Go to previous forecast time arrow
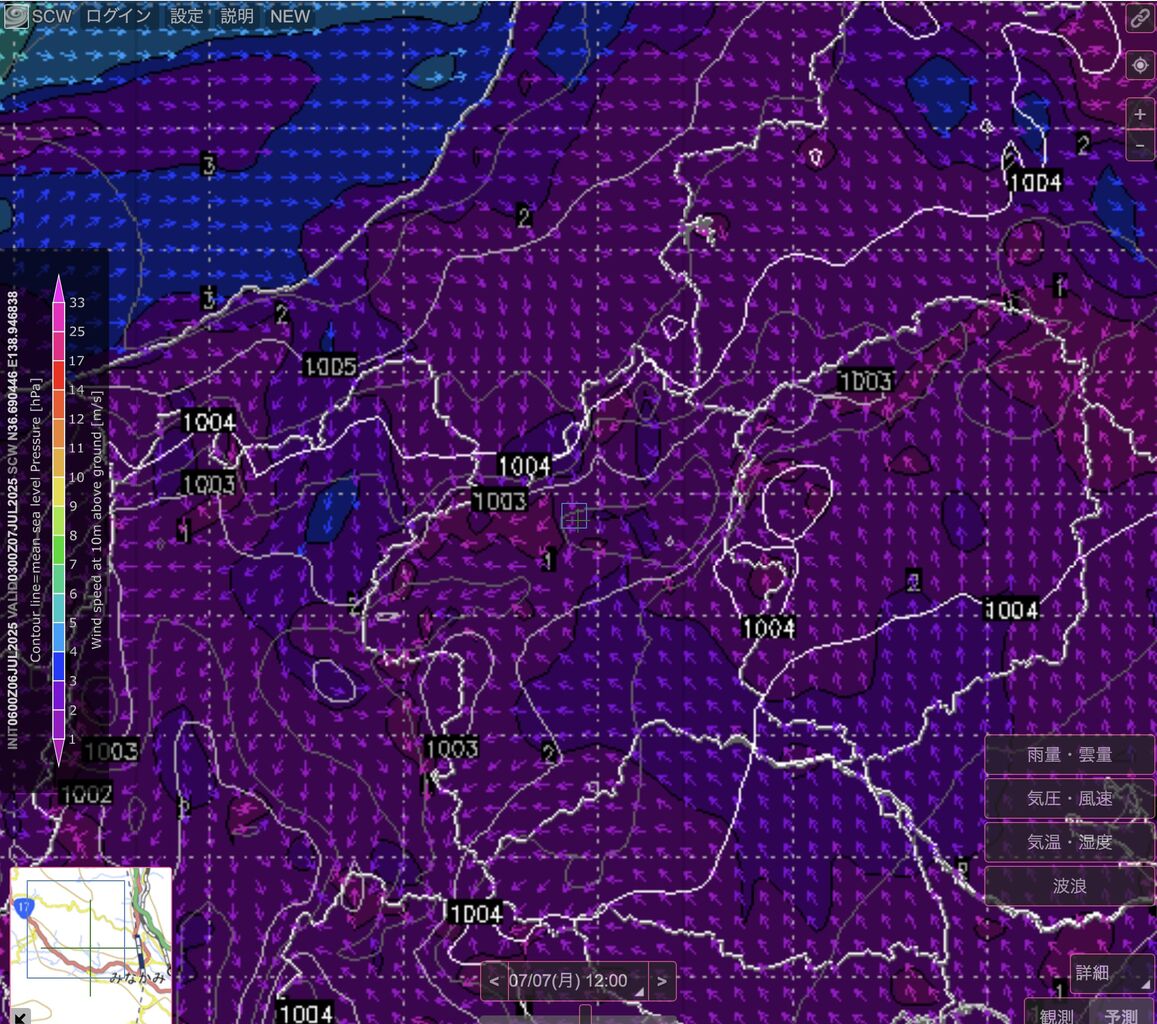The height and width of the screenshot is (1024, 1157). (494, 981)
